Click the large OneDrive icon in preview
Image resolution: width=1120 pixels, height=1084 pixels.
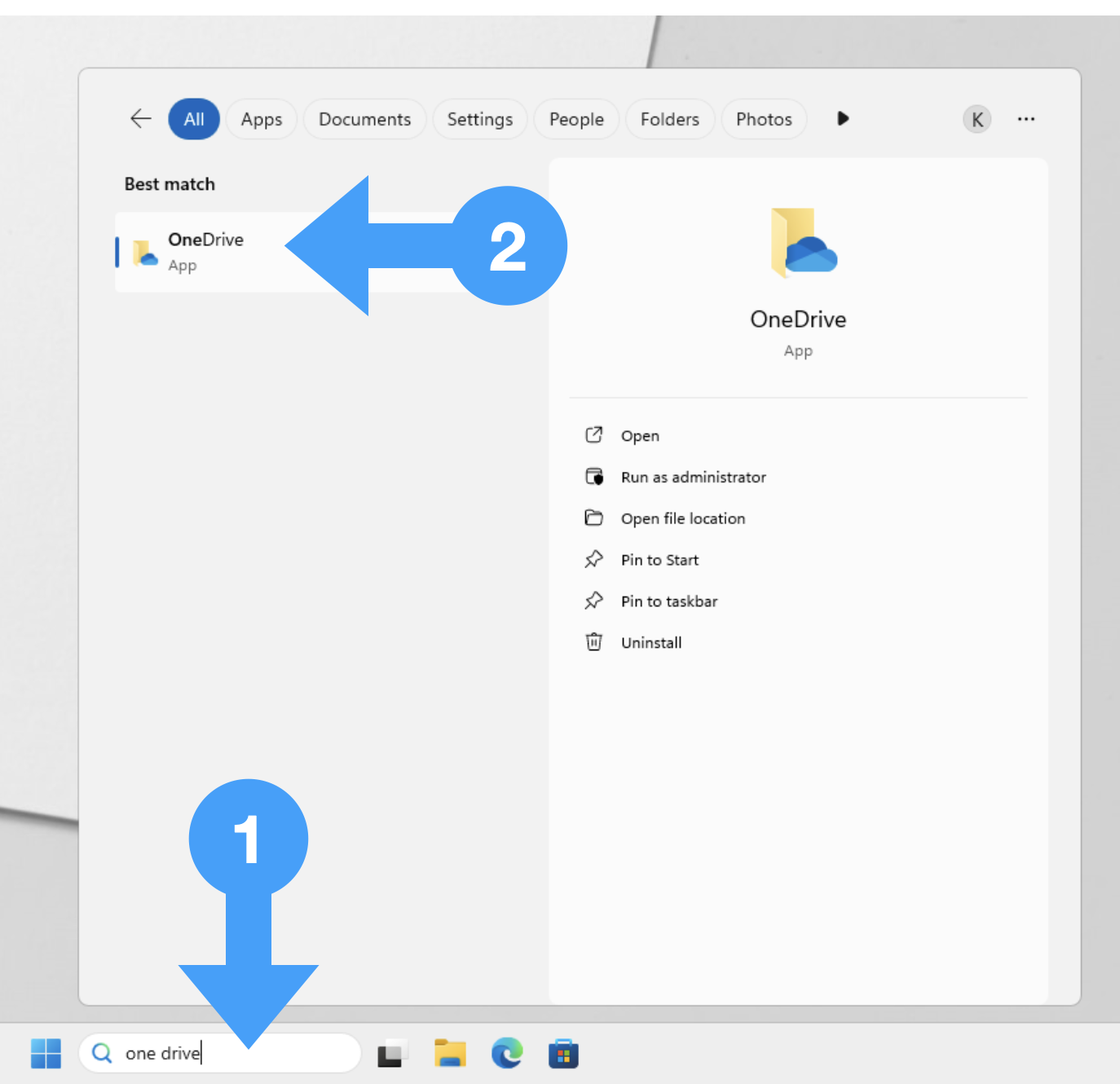(803, 243)
